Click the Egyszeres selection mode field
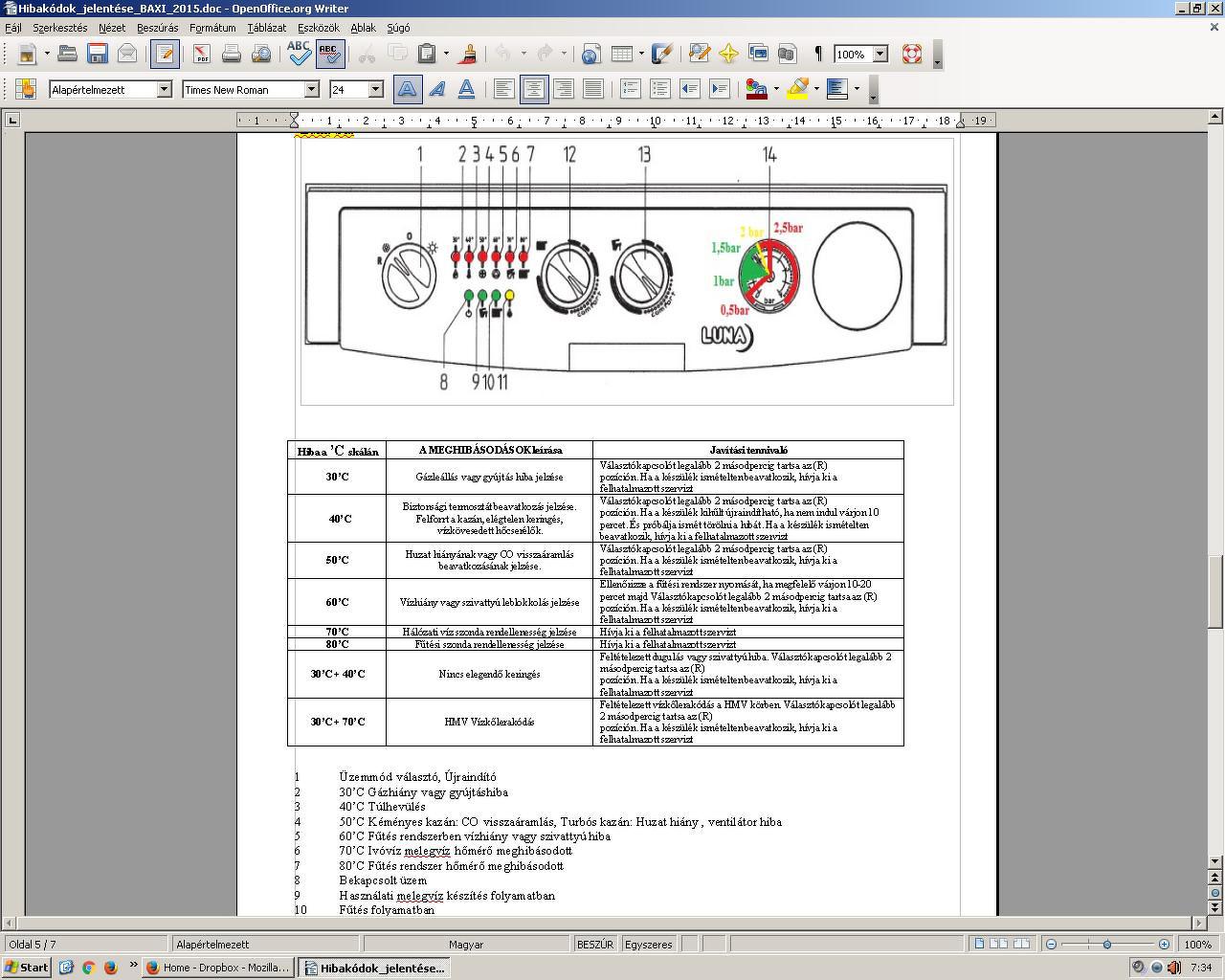The image size is (1225, 980). click(x=648, y=945)
